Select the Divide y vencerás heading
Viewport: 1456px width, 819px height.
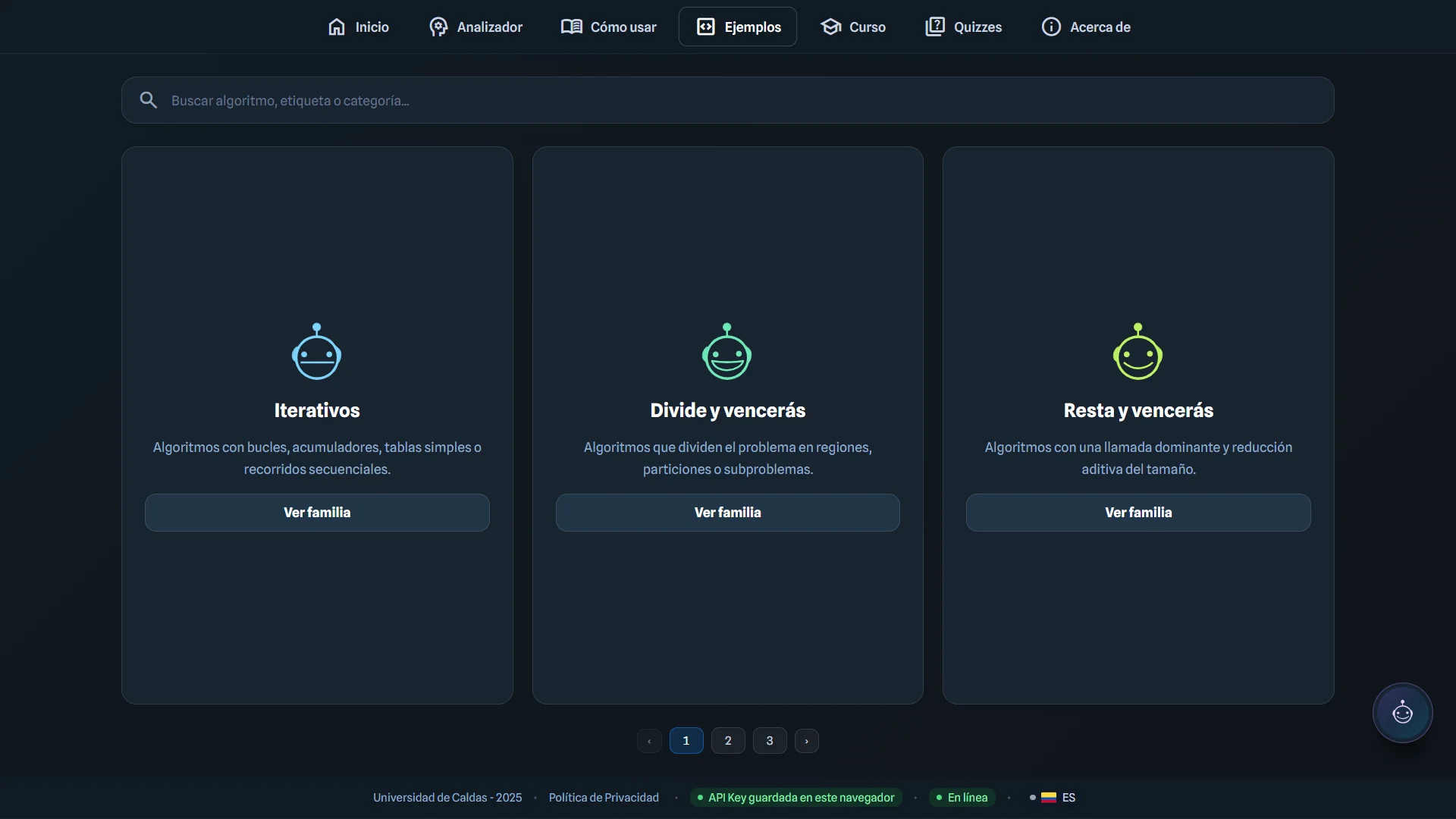click(728, 410)
